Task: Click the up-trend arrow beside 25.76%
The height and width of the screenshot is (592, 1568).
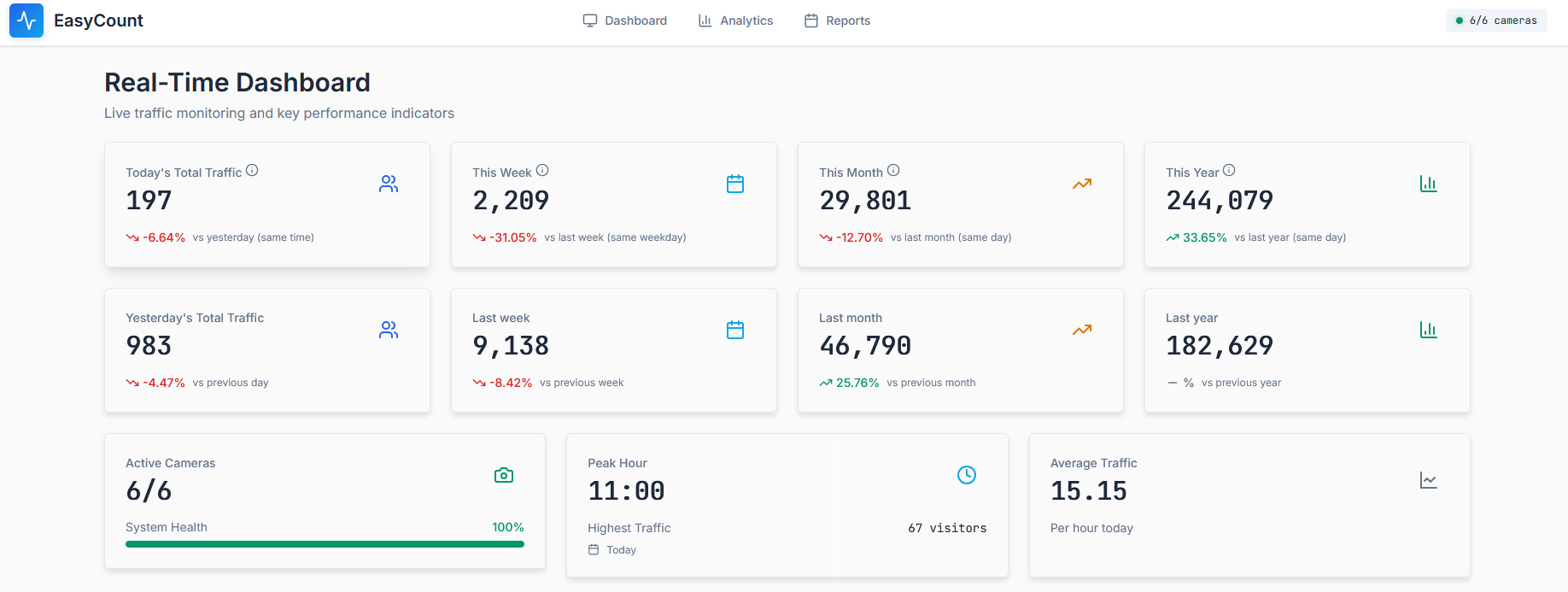Action: (826, 383)
